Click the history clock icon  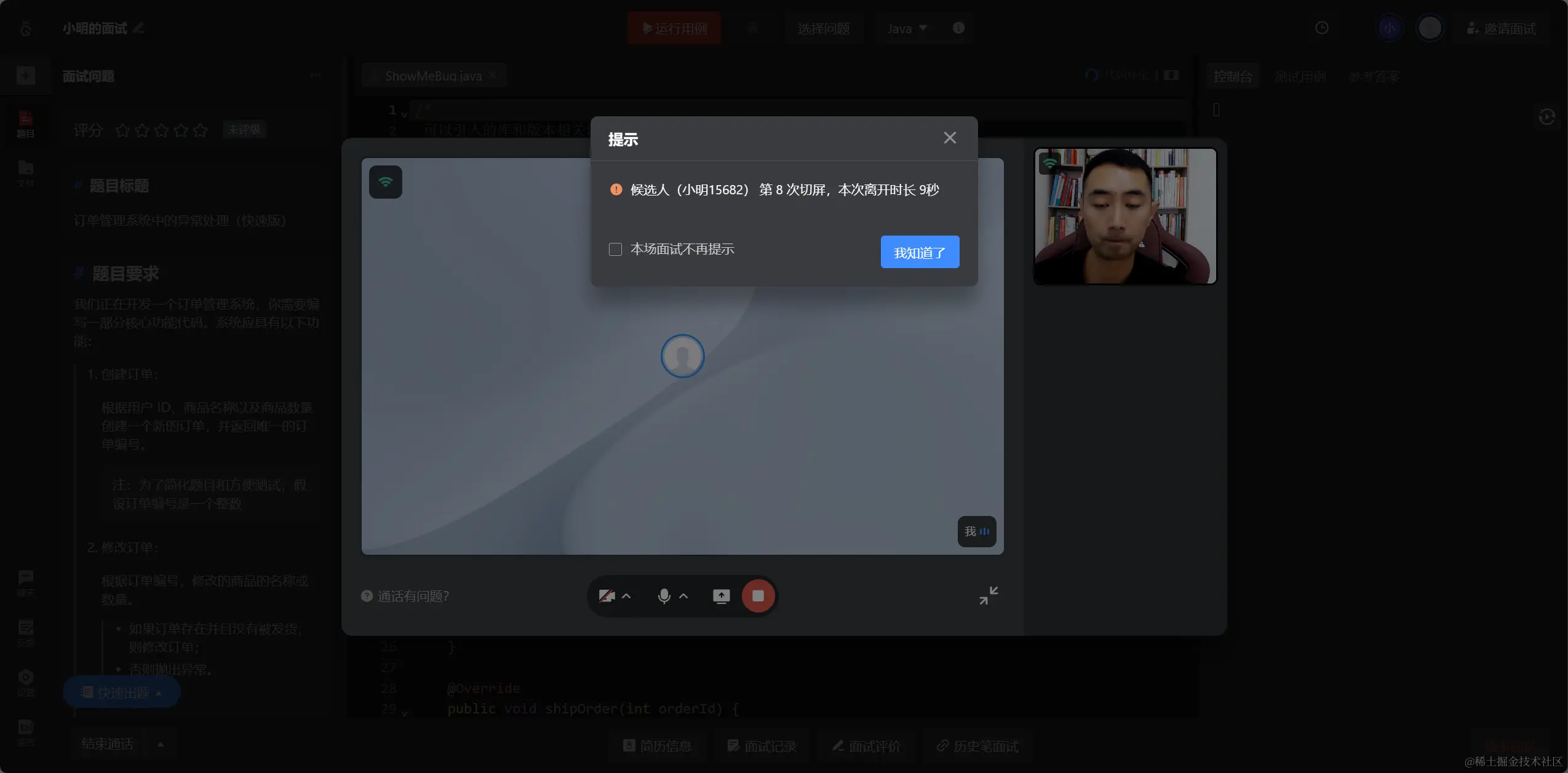point(1321,28)
